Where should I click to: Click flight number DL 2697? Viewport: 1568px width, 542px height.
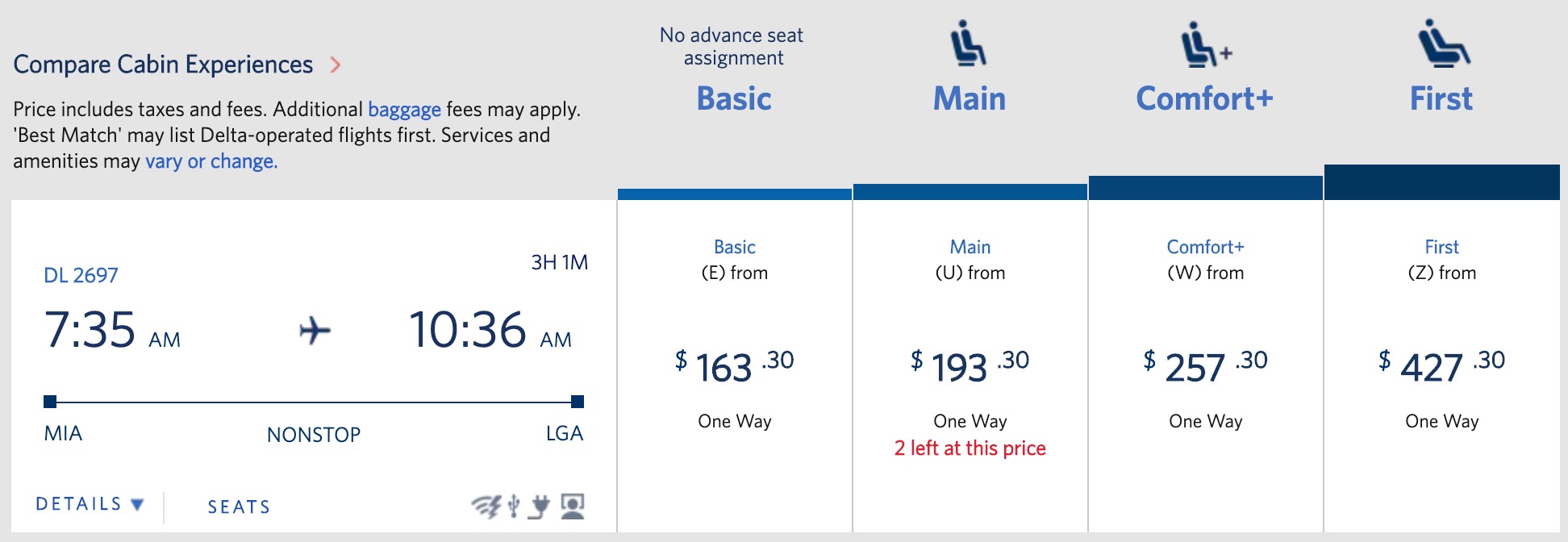tap(81, 275)
